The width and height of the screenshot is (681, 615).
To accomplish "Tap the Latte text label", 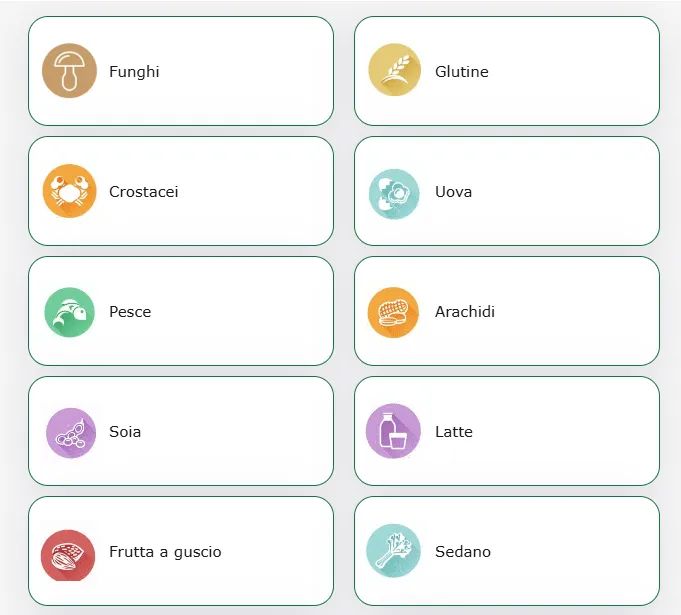I will click(453, 432).
